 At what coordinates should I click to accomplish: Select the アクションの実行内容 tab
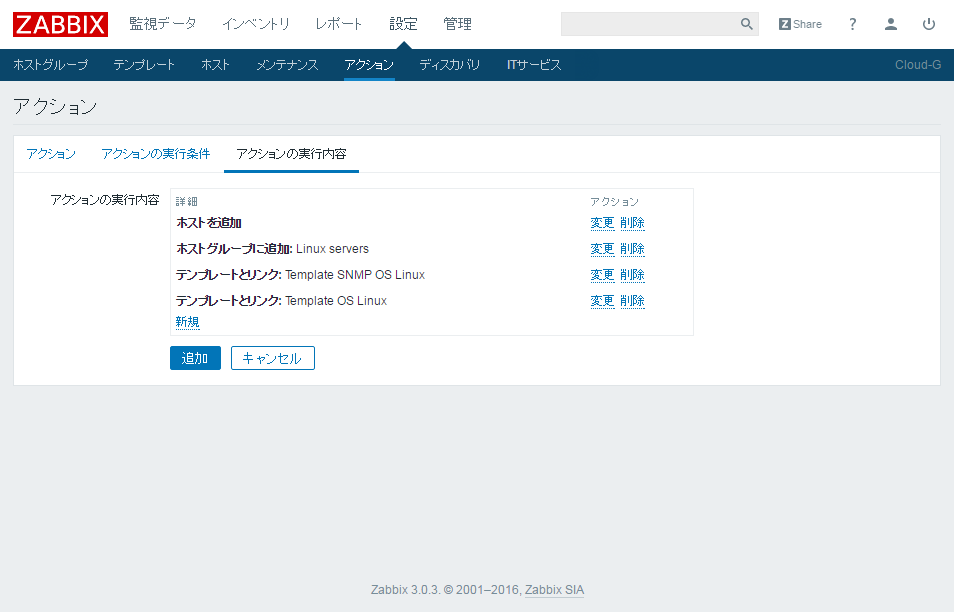click(290, 154)
